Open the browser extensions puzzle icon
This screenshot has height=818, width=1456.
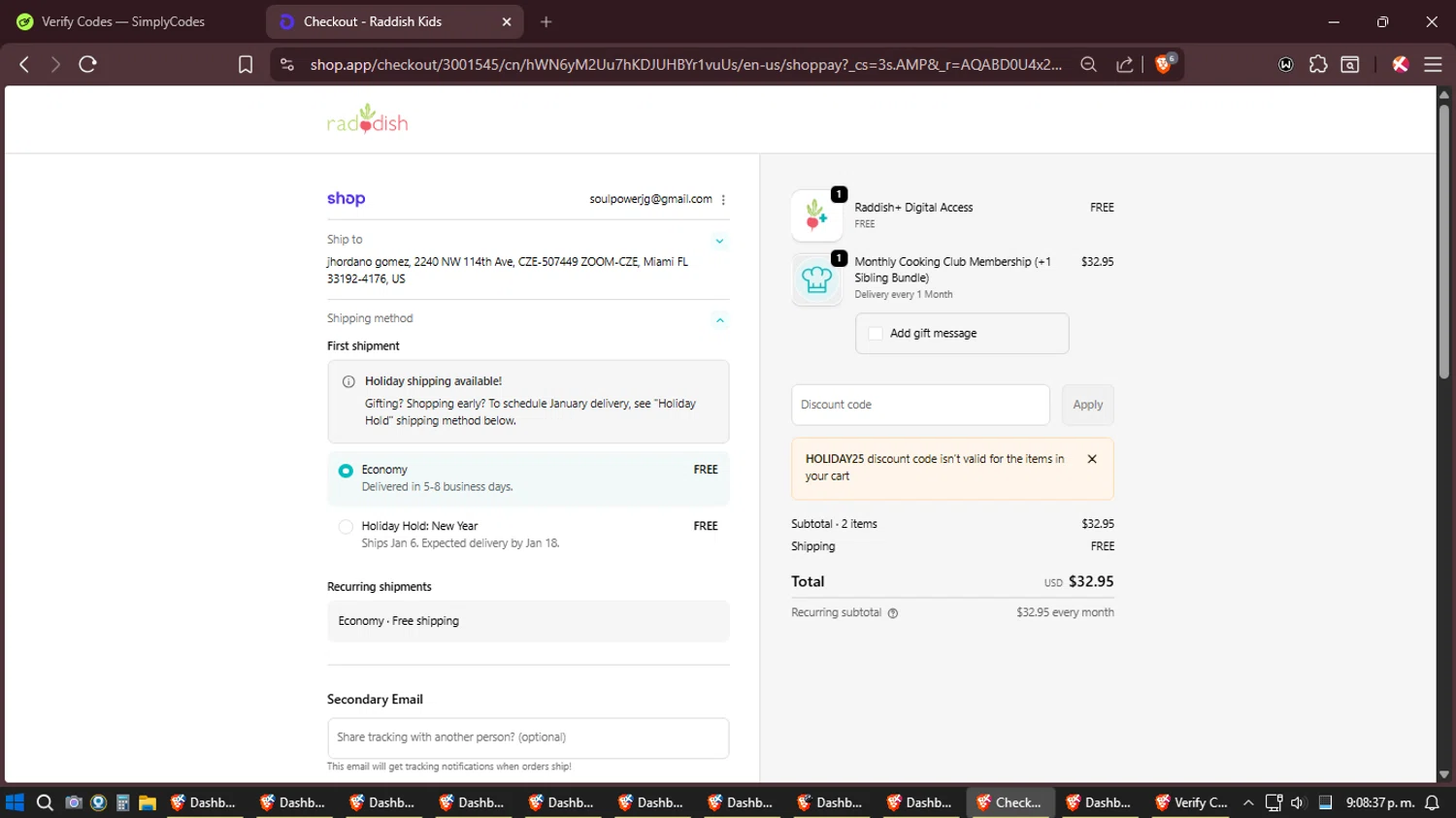pos(1318,64)
